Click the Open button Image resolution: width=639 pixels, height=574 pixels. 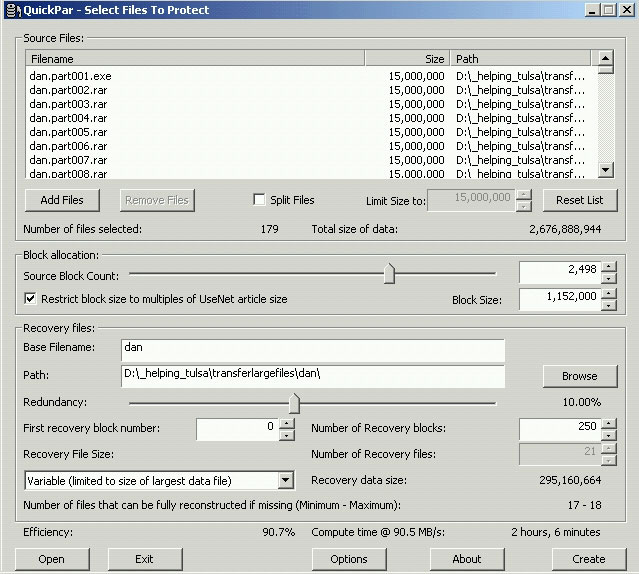(x=52, y=559)
